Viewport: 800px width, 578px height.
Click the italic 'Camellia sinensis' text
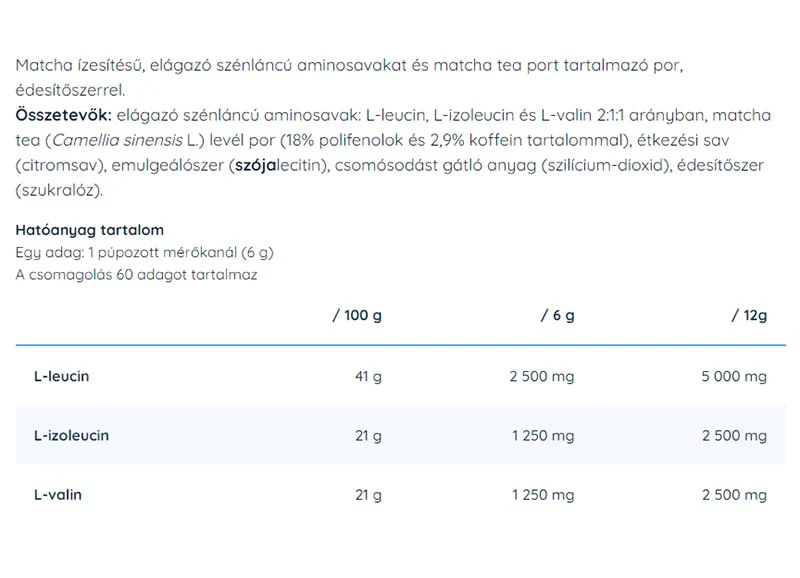pos(117,140)
